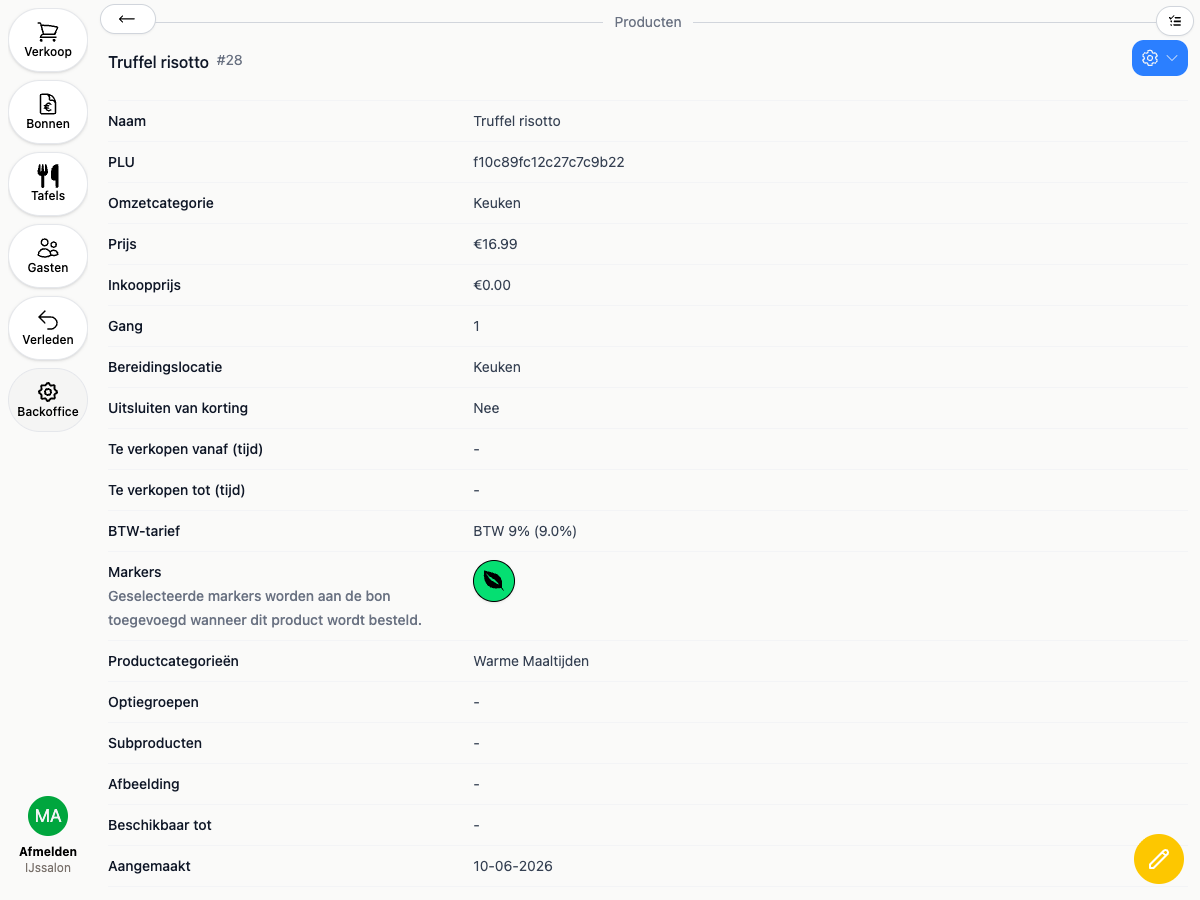1200x900 pixels.
Task: Click the Producten breadcrumb title
Action: 648,22
